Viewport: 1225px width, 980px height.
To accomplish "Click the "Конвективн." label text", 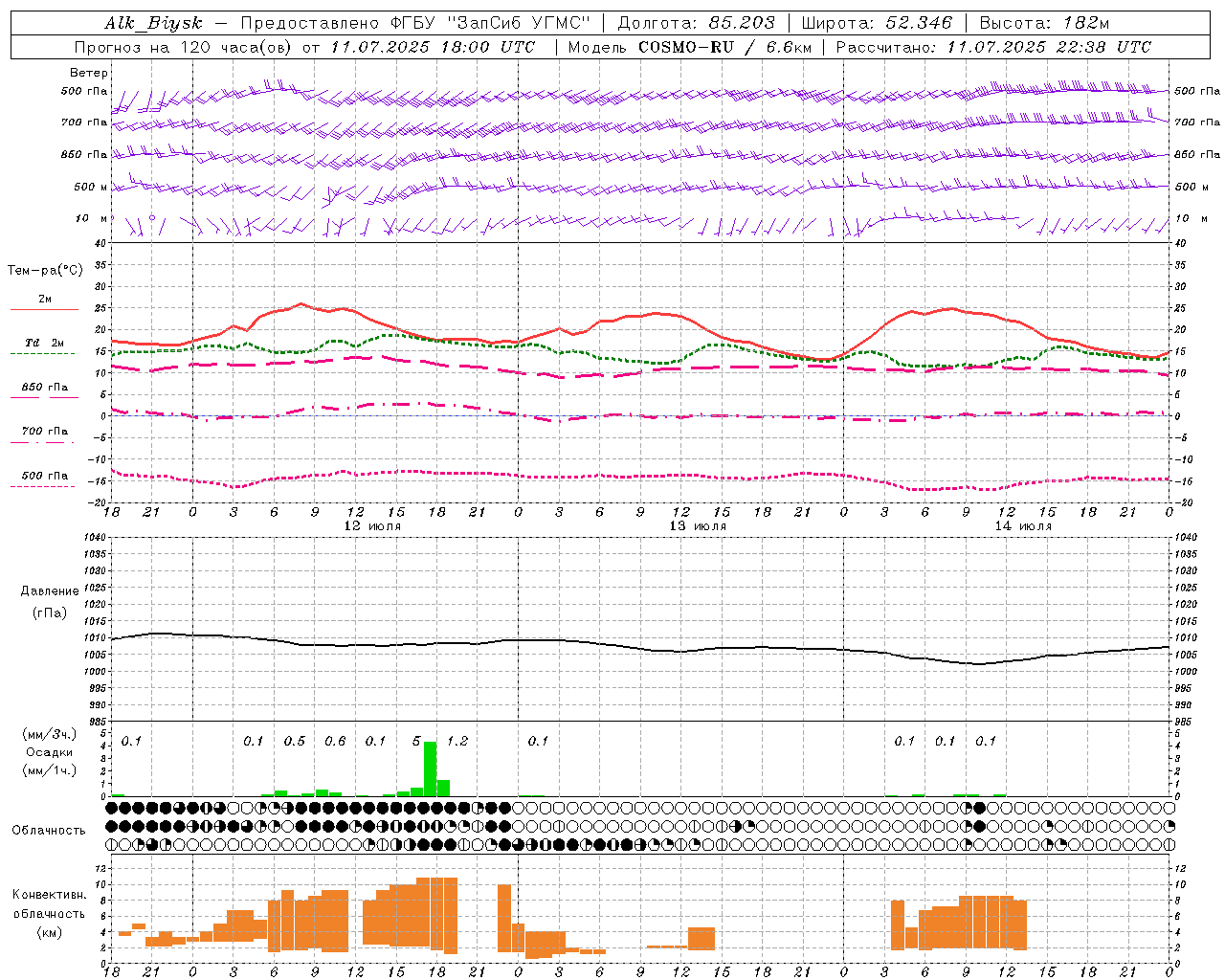I will click(x=50, y=895).
